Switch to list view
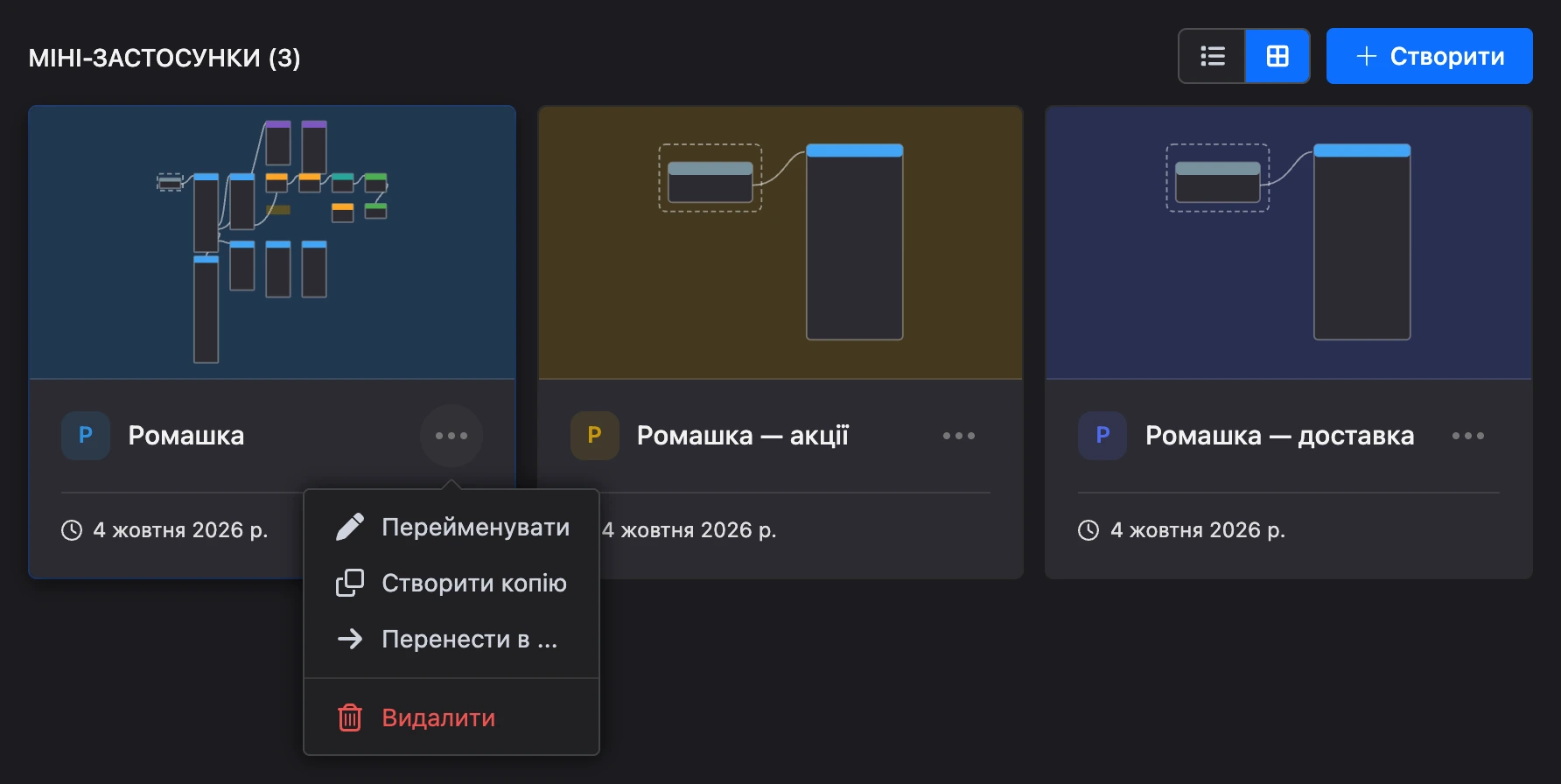The height and width of the screenshot is (784, 1561). pos(1212,56)
